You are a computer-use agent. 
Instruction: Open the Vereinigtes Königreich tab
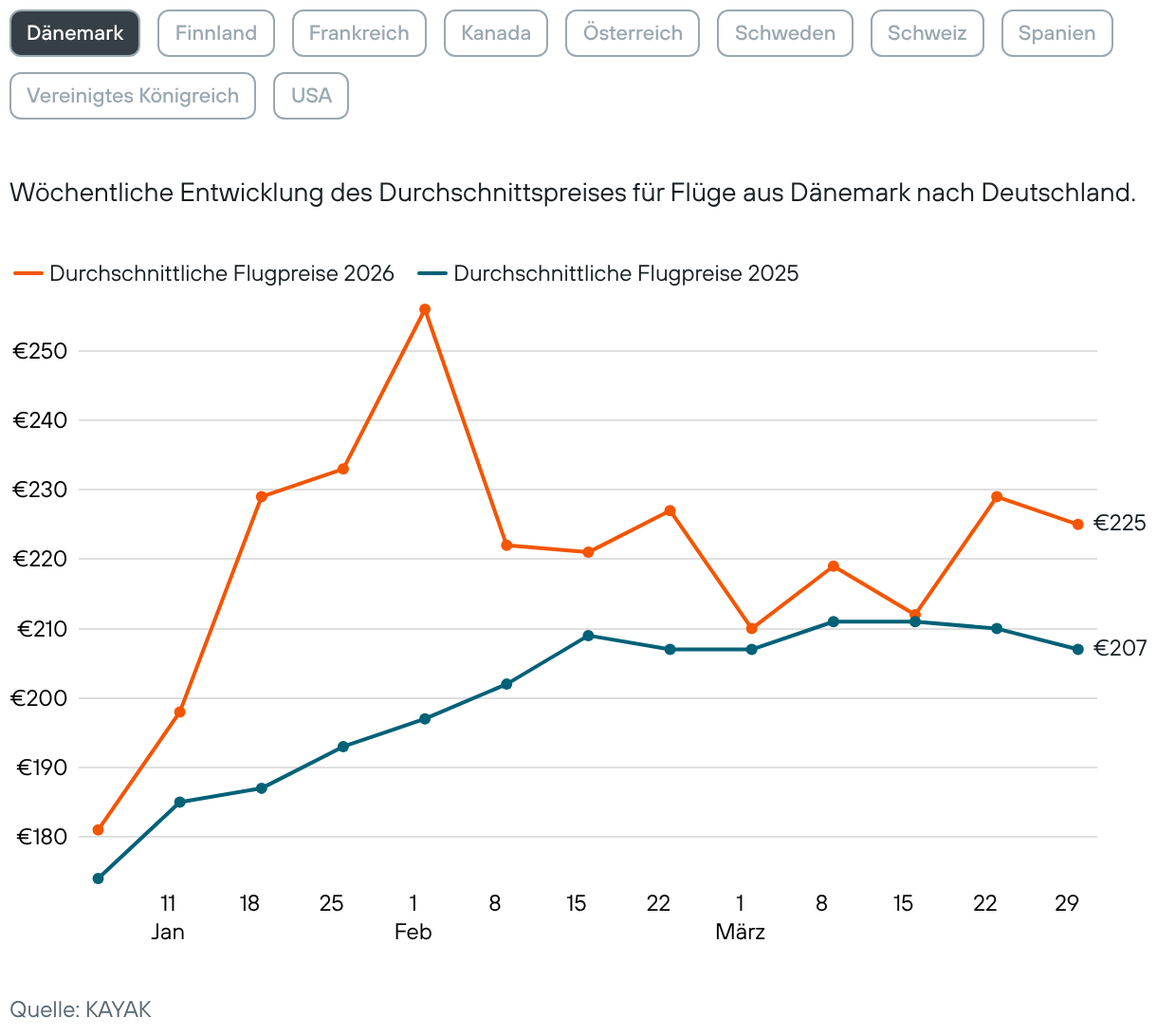[133, 96]
